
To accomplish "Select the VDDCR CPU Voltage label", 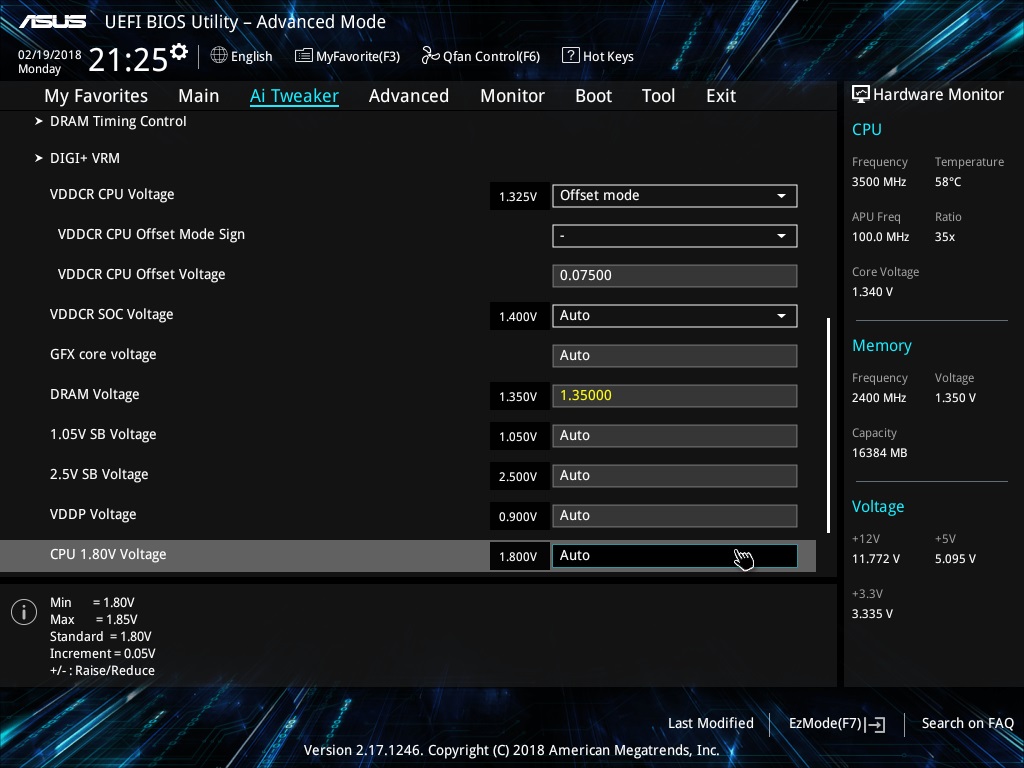I will (x=112, y=195).
